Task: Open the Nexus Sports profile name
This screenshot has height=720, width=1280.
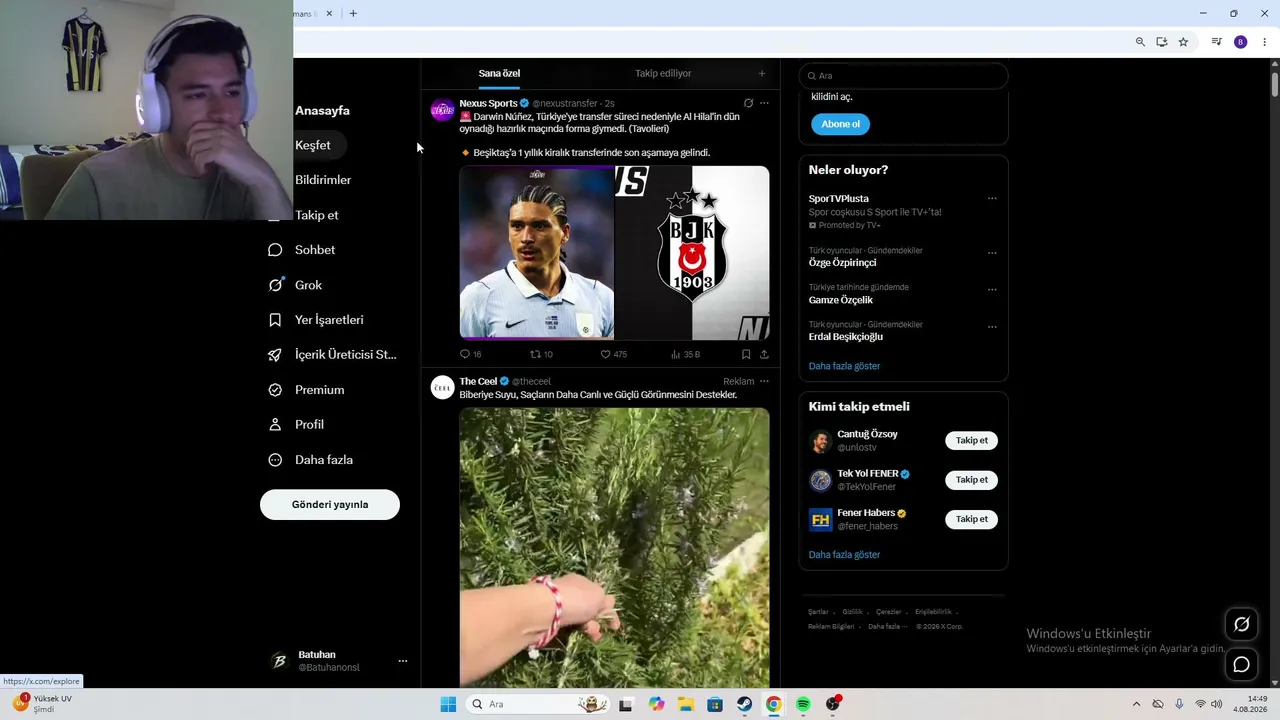Action: click(x=488, y=103)
